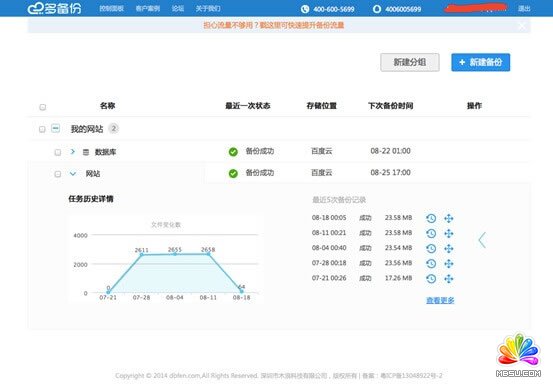The height and width of the screenshot is (387, 553).
Task: Click the chart point labeled 2655
Action: 175,254
